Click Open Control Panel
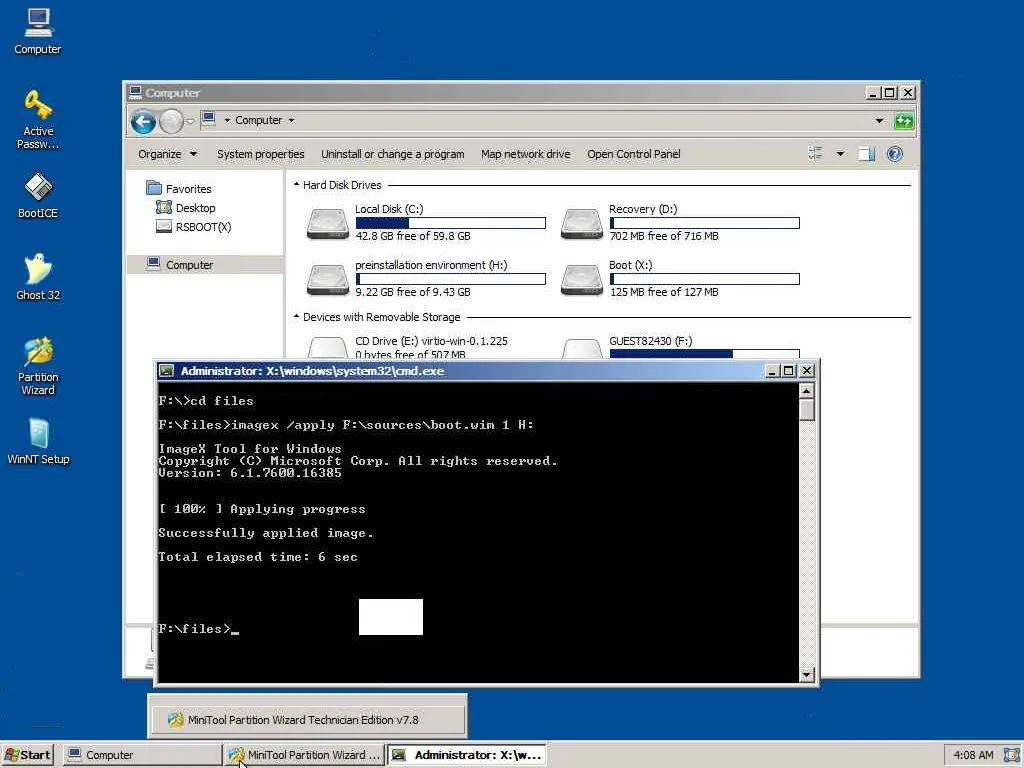Image resolution: width=1024 pixels, height=768 pixels. pos(633,154)
